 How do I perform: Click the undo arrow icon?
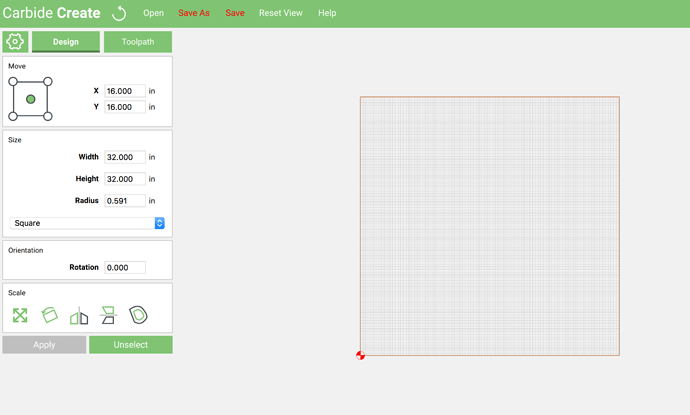(x=119, y=13)
